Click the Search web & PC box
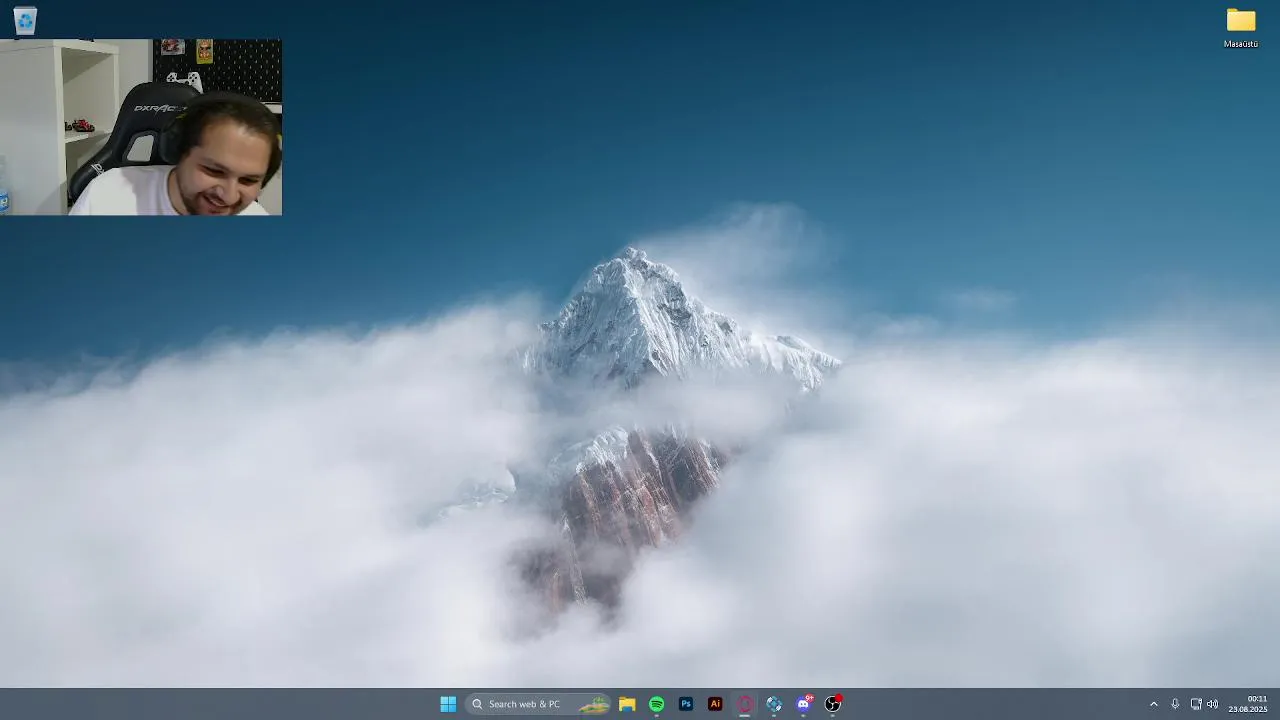This screenshot has height=720, width=1280. pos(539,704)
